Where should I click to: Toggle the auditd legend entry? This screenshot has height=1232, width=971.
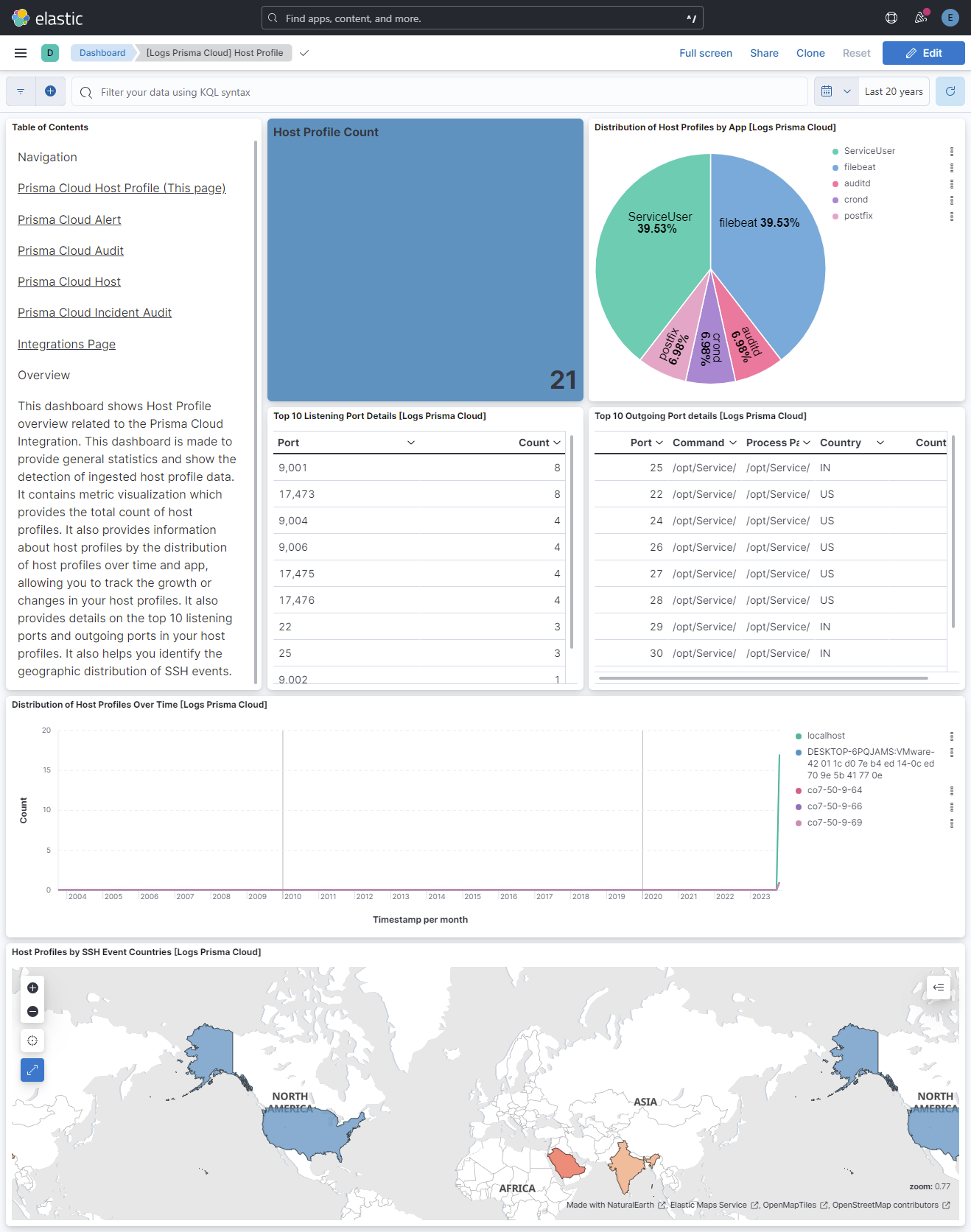tap(857, 183)
